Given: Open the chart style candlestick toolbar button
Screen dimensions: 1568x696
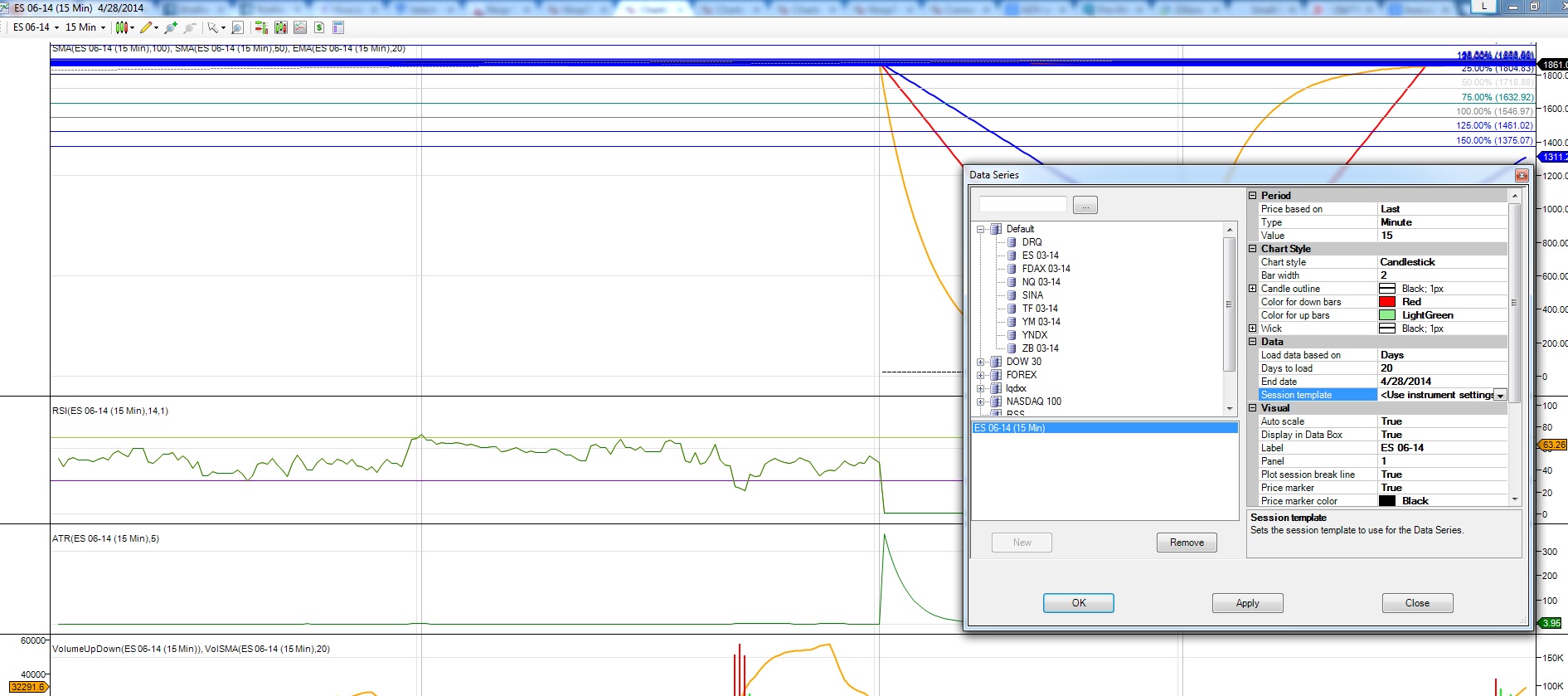Looking at the screenshot, I should coord(123,27).
